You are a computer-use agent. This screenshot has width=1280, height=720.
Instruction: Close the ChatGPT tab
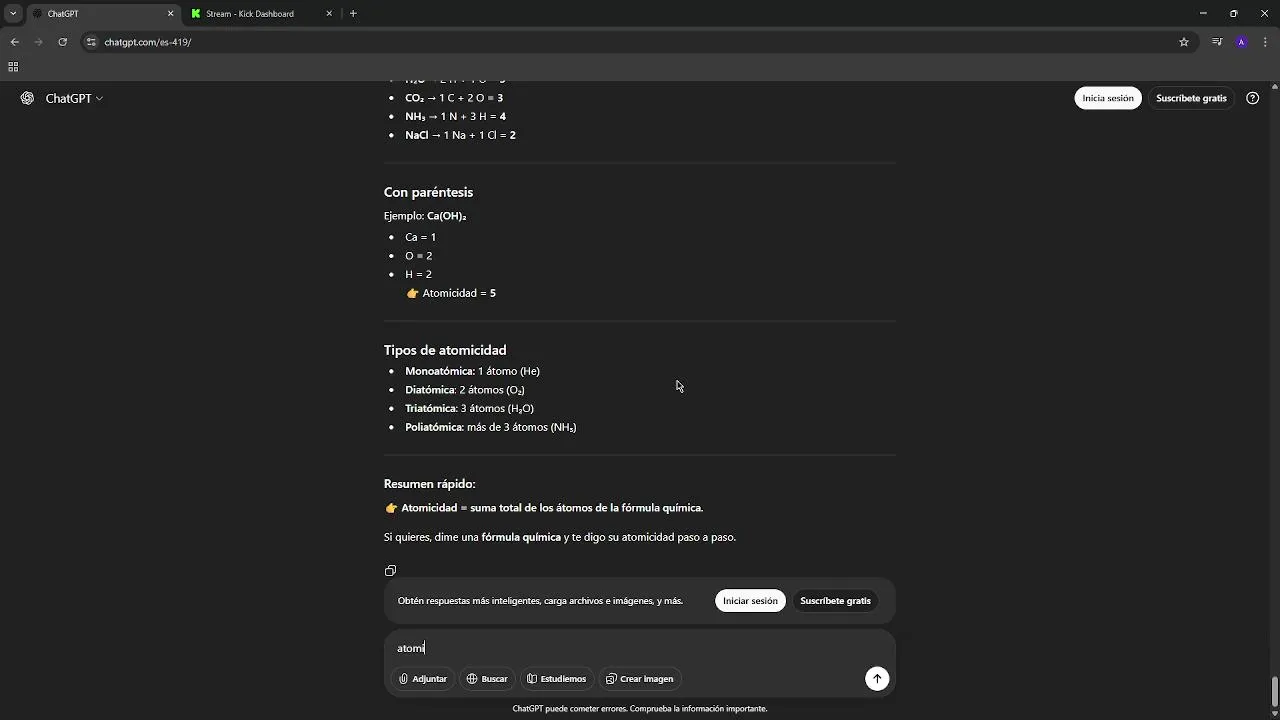170,14
